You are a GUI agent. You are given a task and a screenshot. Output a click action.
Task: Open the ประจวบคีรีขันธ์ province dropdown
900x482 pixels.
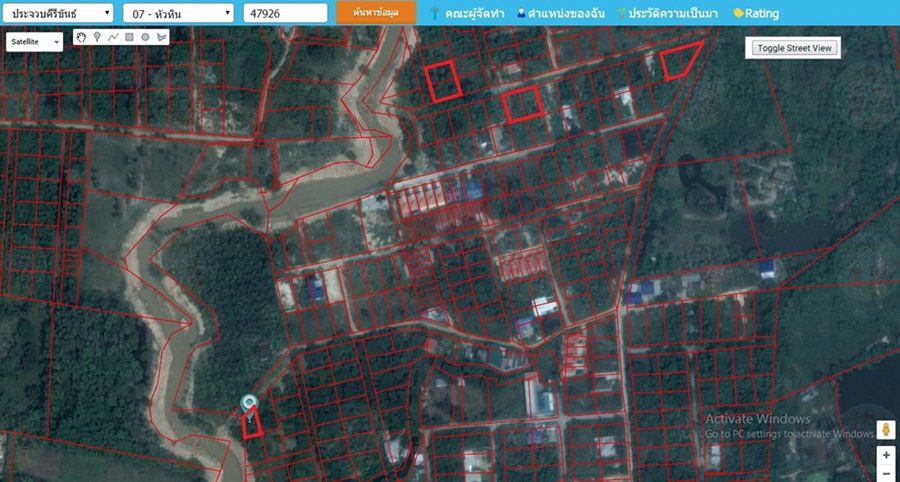(x=60, y=13)
